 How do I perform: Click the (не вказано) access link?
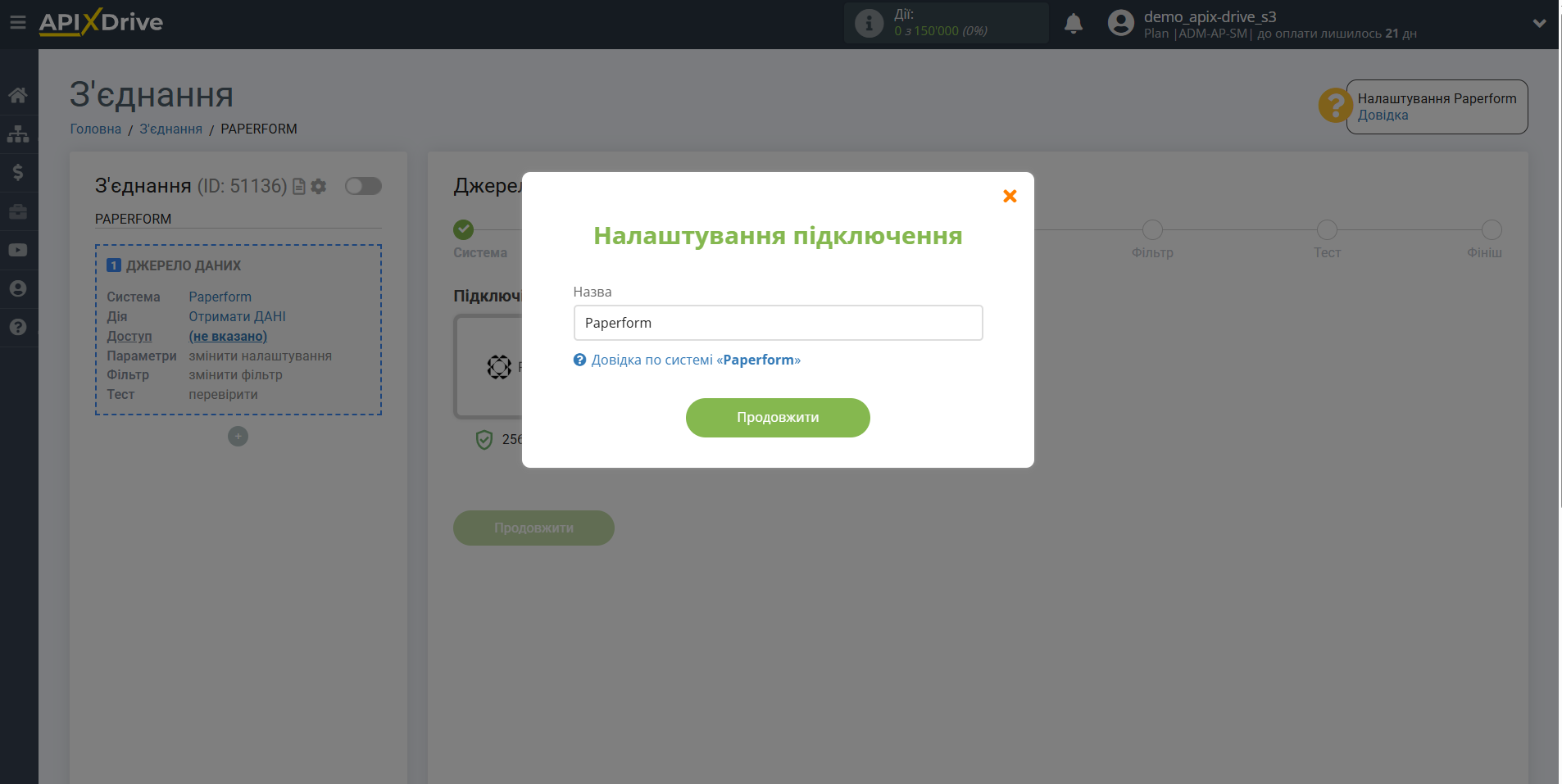click(228, 336)
